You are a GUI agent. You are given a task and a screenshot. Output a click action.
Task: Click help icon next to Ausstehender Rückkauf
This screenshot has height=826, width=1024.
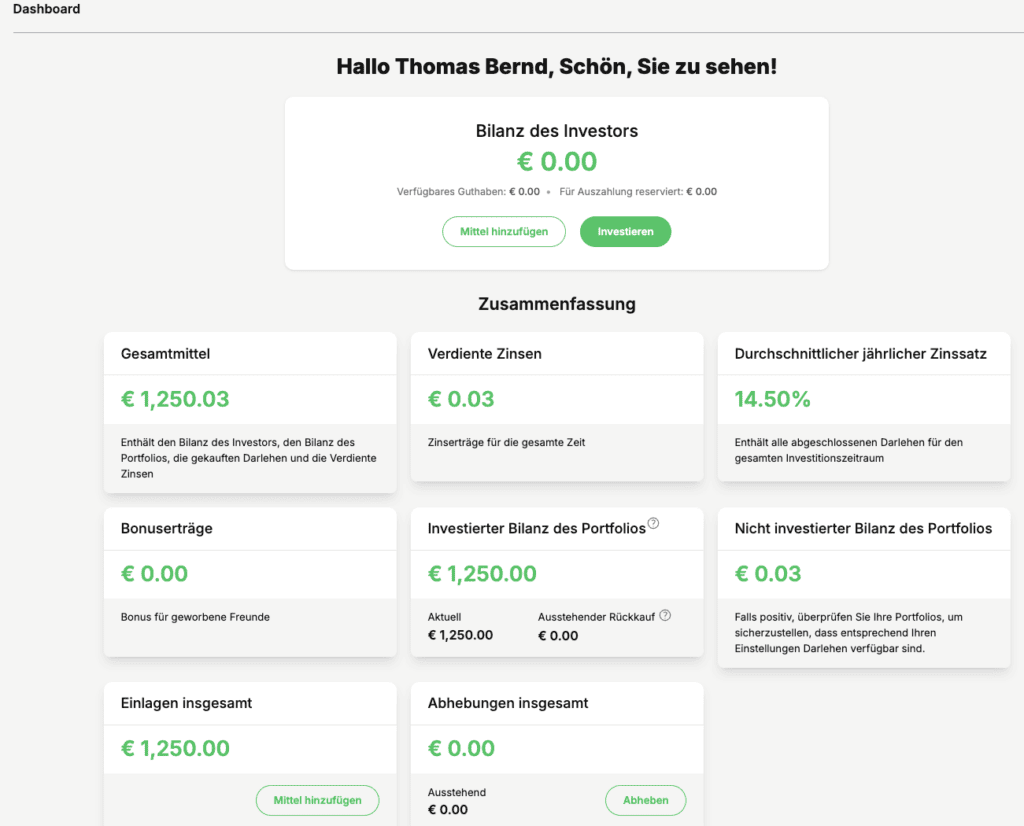coord(665,616)
